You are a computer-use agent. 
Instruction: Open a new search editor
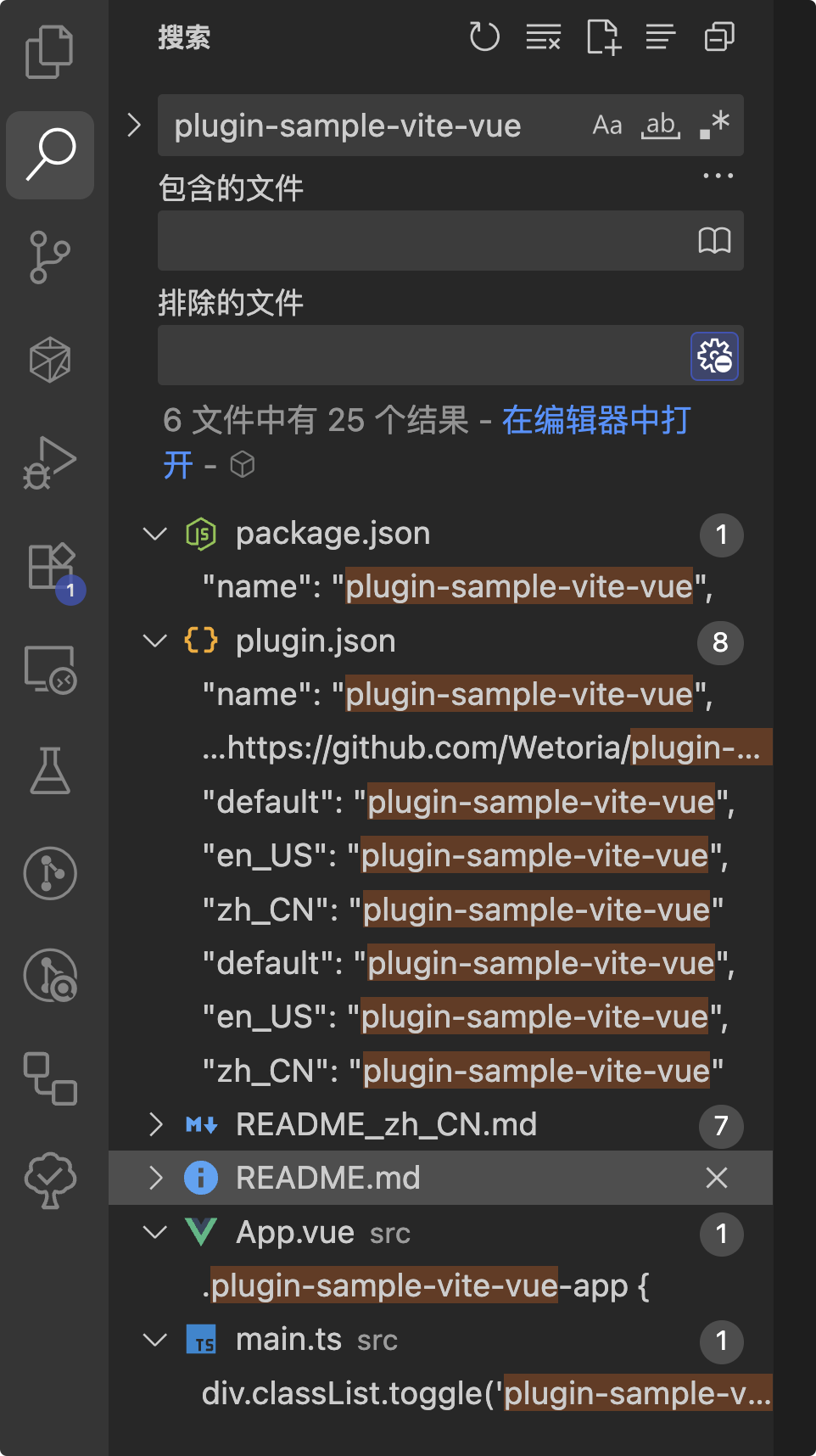(603, 37)
